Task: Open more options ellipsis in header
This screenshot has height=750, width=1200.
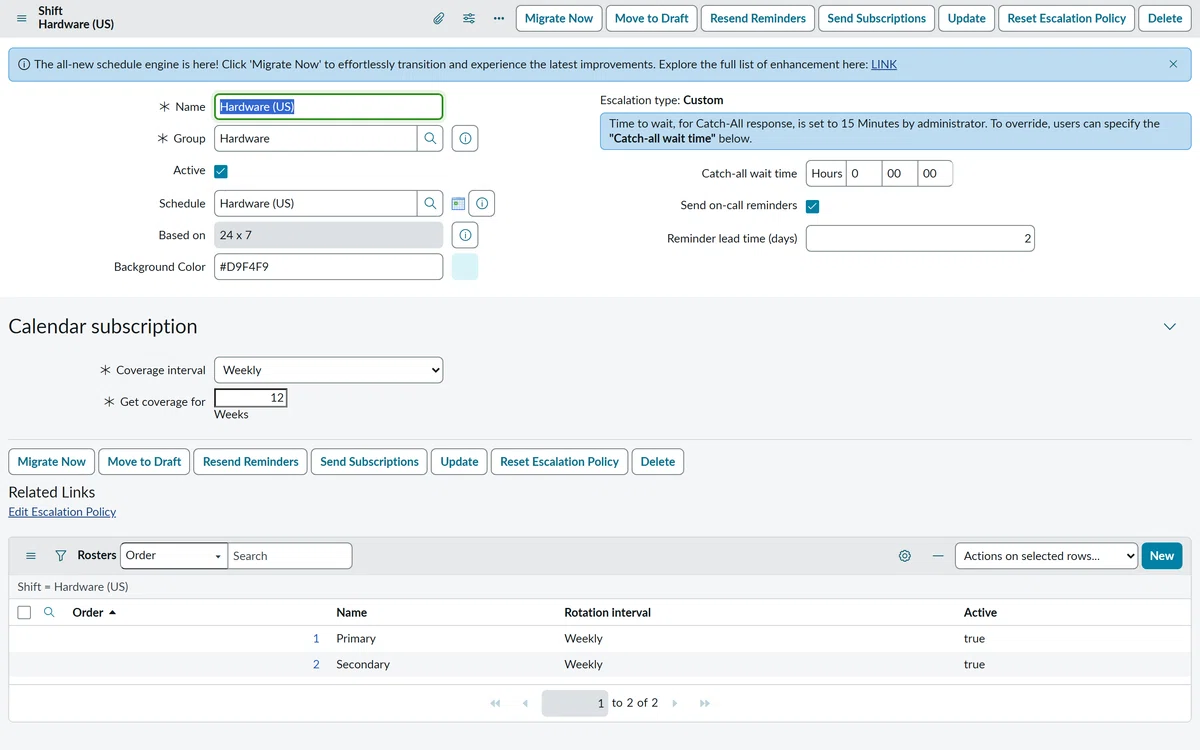Action: 499,18
